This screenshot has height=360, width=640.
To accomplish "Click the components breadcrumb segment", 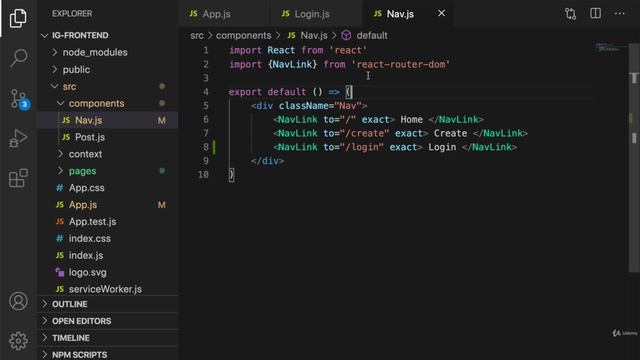I will coord(243,36).
